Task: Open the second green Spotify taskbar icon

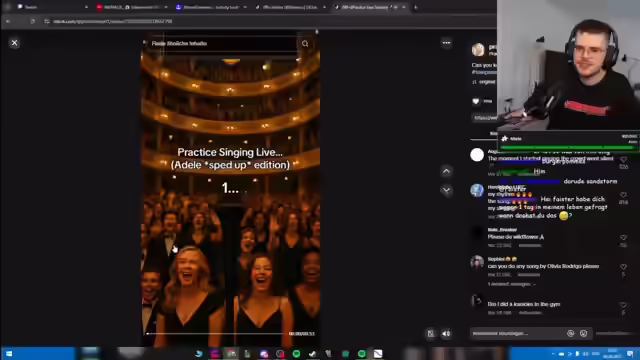Action: click(x=362, y=353)
